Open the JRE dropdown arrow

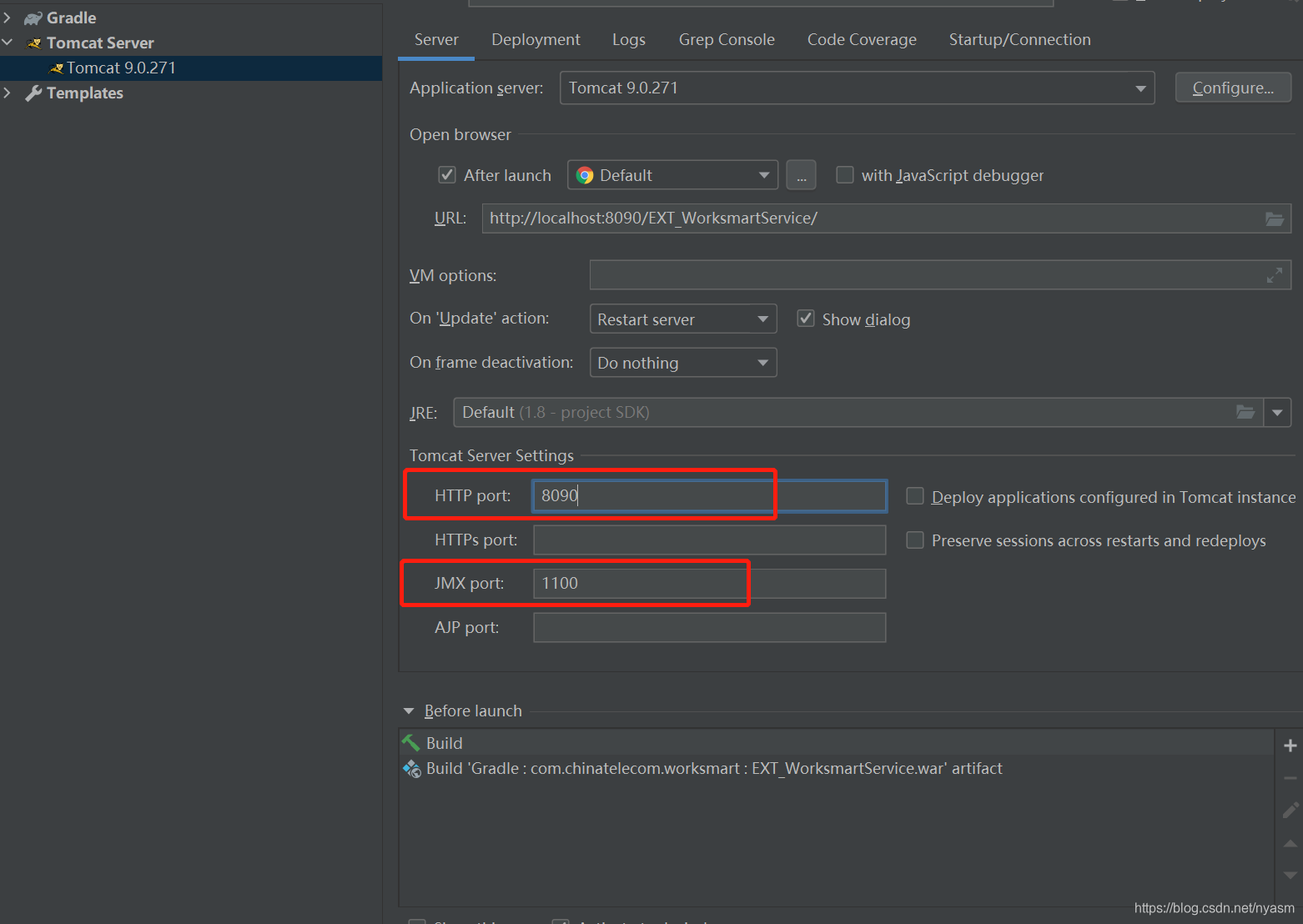pyautogui.click(x=1277, y=412)
